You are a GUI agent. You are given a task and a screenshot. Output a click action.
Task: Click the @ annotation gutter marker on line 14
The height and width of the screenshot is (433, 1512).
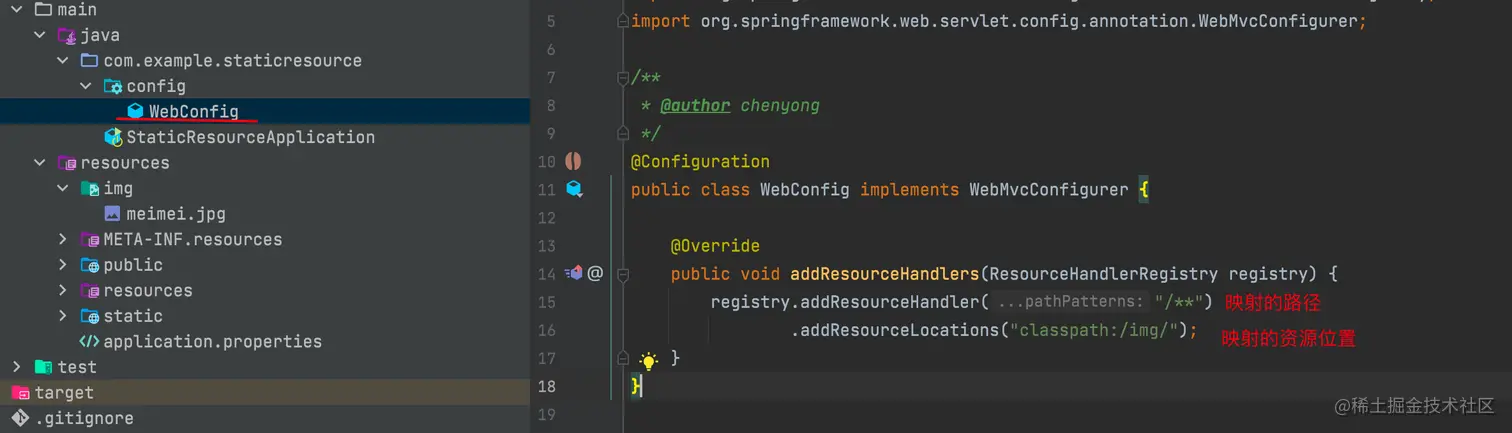pos(595,272)
